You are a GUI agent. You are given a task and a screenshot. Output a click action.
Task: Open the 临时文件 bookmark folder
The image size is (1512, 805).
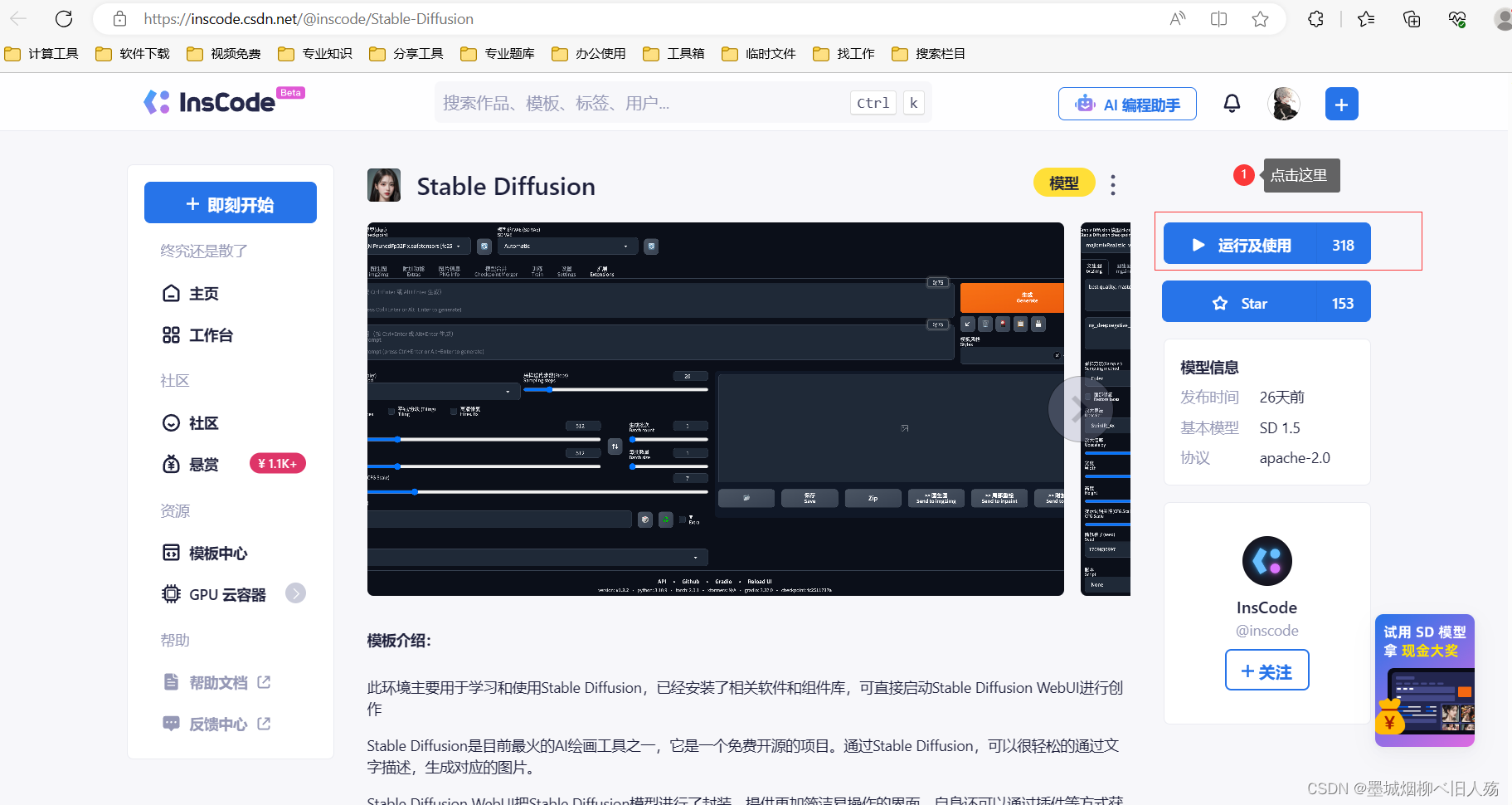[759, 54]
